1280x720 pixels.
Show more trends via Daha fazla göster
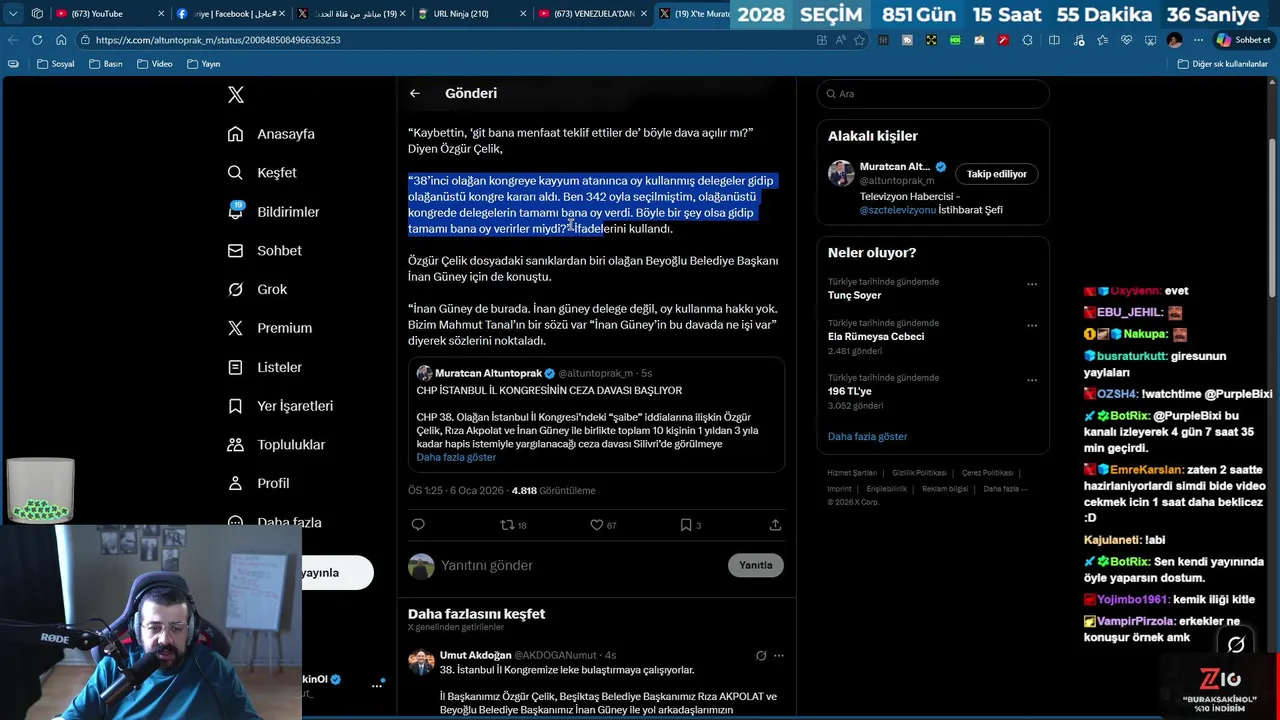coord(867,436)
